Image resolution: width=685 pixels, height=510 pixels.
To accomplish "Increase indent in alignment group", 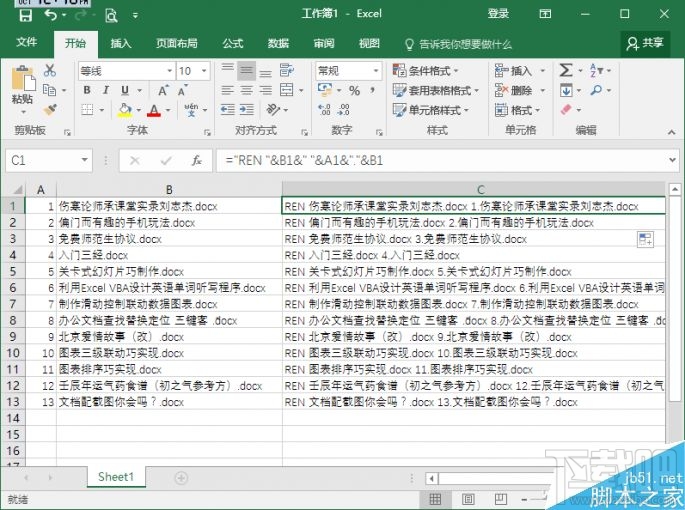I will point(247,109).
